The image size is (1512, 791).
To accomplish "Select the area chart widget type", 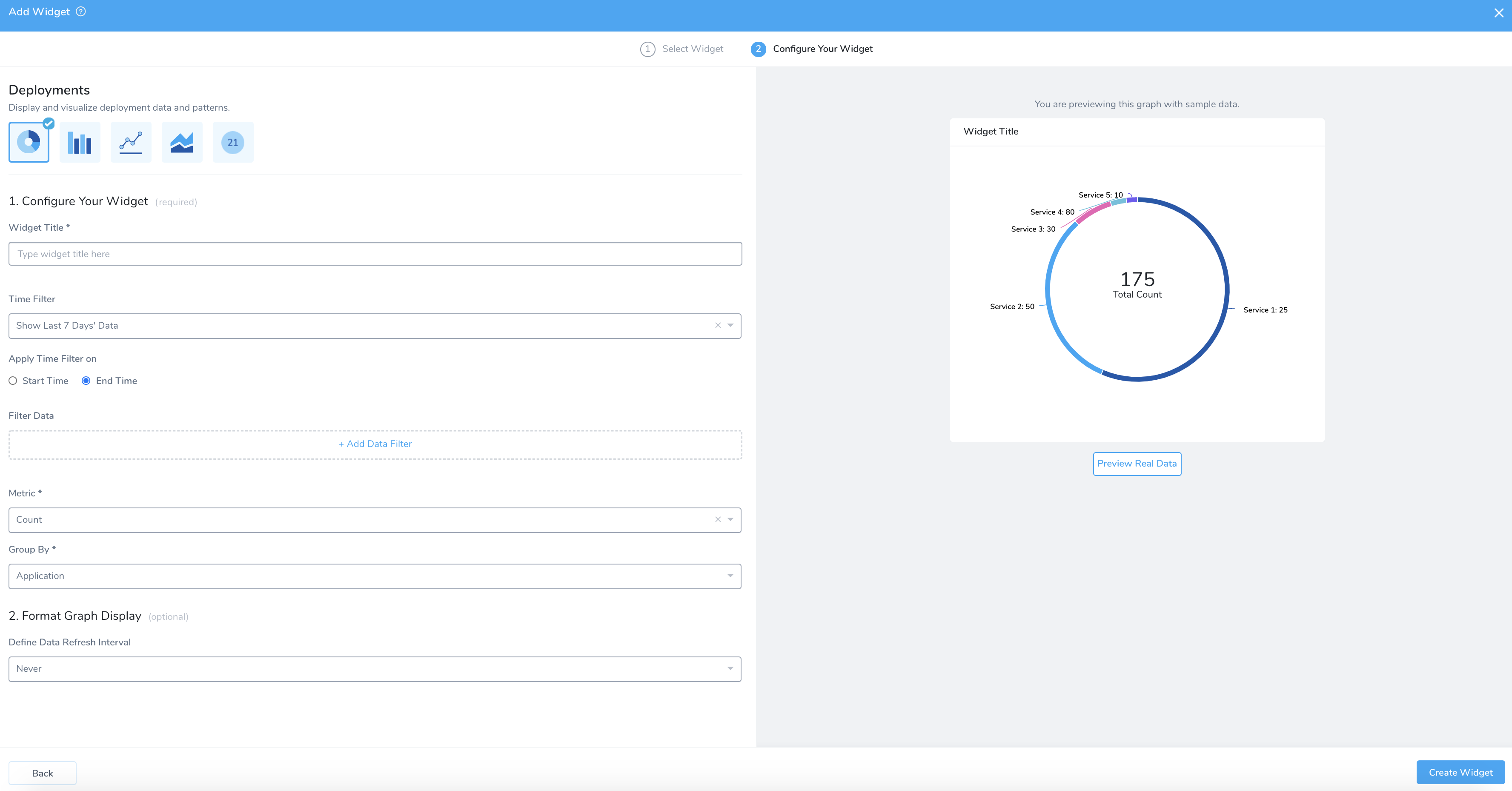I will coord(182,142).
